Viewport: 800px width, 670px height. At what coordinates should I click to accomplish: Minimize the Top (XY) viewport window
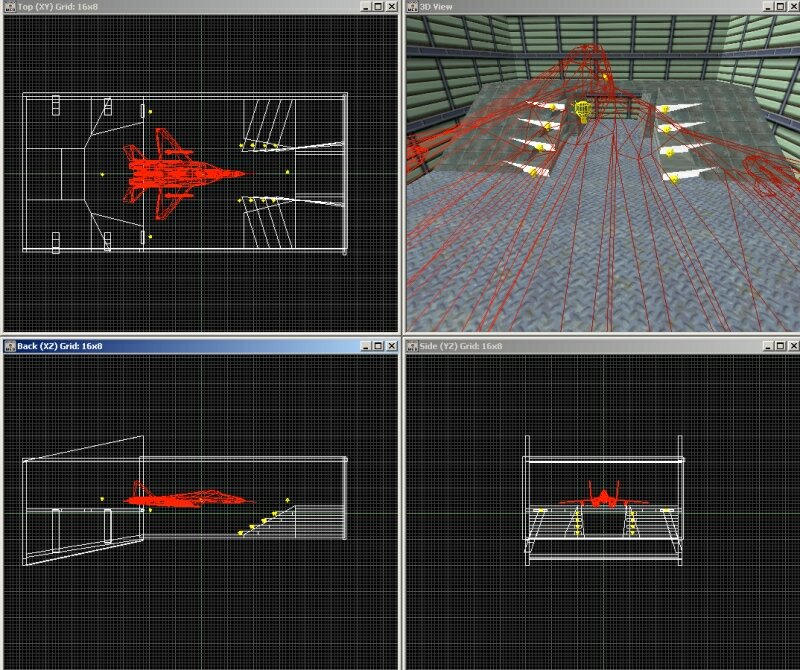[x=362, y=7]
